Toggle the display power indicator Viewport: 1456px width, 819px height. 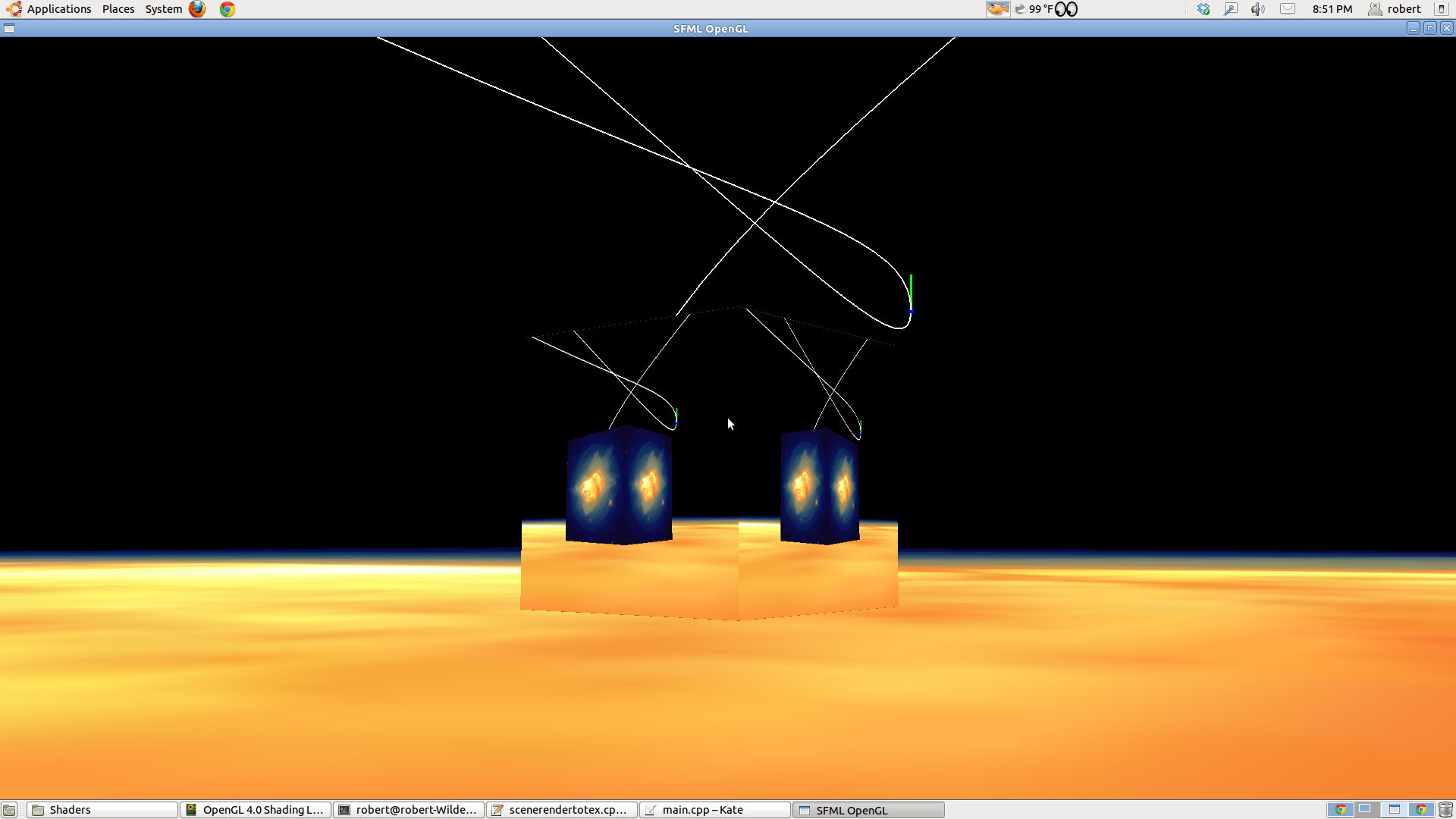coord(1442,9)
